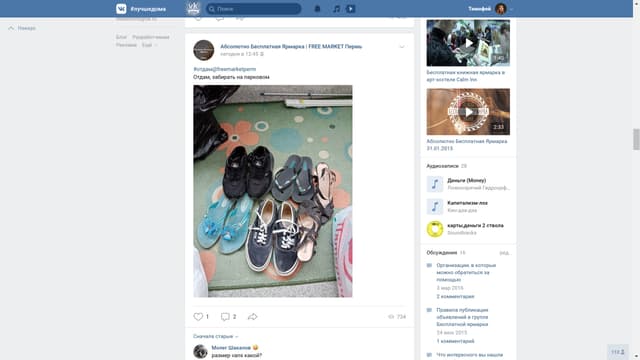
Task: Share the shoes post with arrow icon
Action: (252, 317)
